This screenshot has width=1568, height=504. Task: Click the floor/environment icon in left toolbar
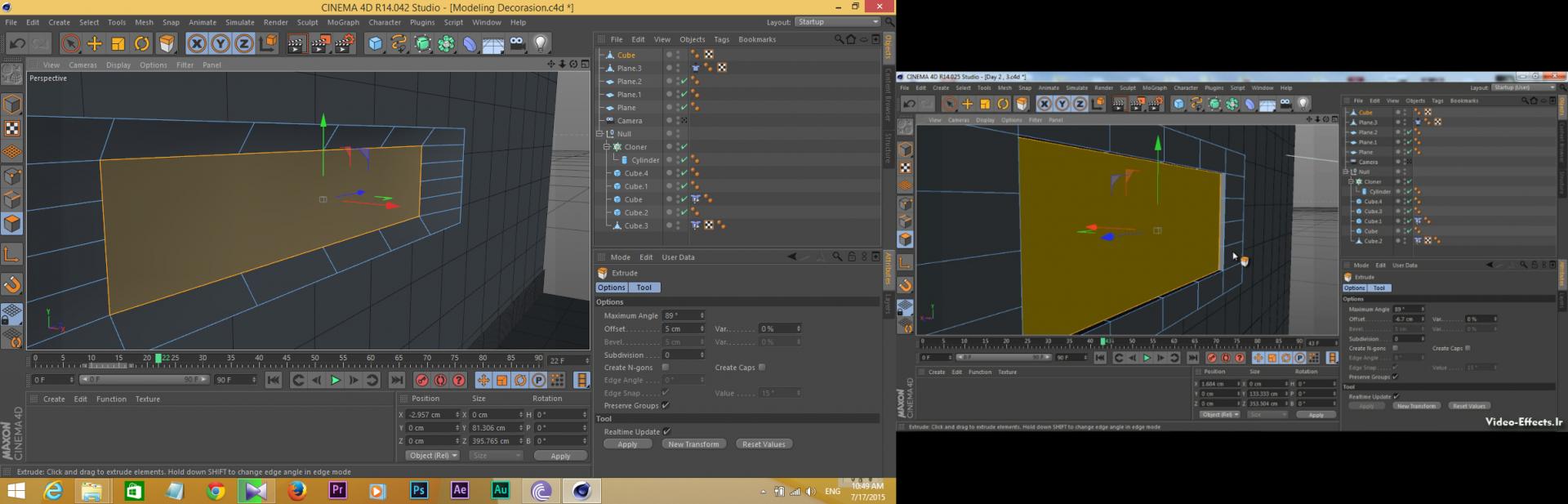pos(493,43)
